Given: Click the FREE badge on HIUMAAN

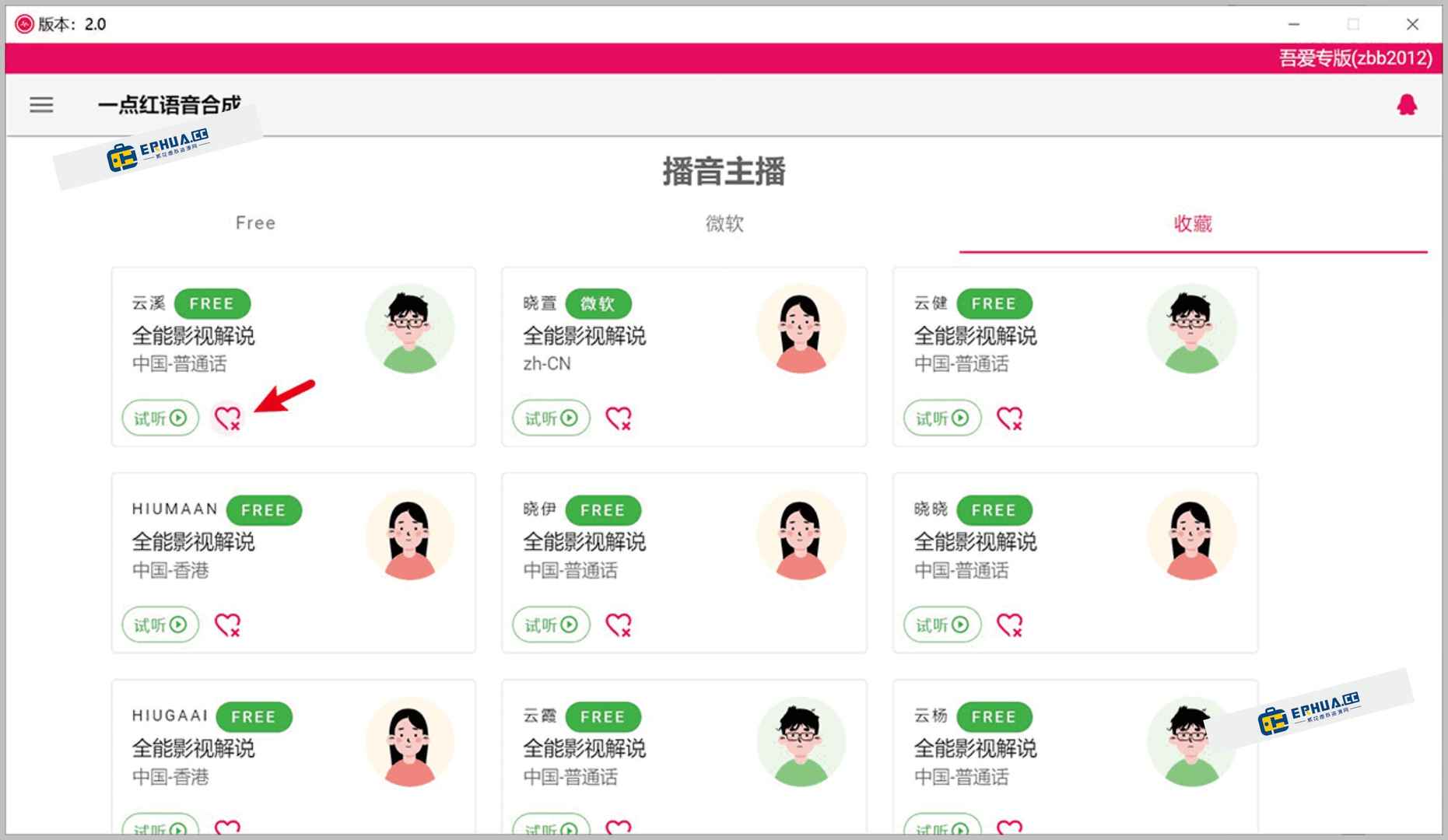Looking at the screenshot, I should tap(264, 510).
